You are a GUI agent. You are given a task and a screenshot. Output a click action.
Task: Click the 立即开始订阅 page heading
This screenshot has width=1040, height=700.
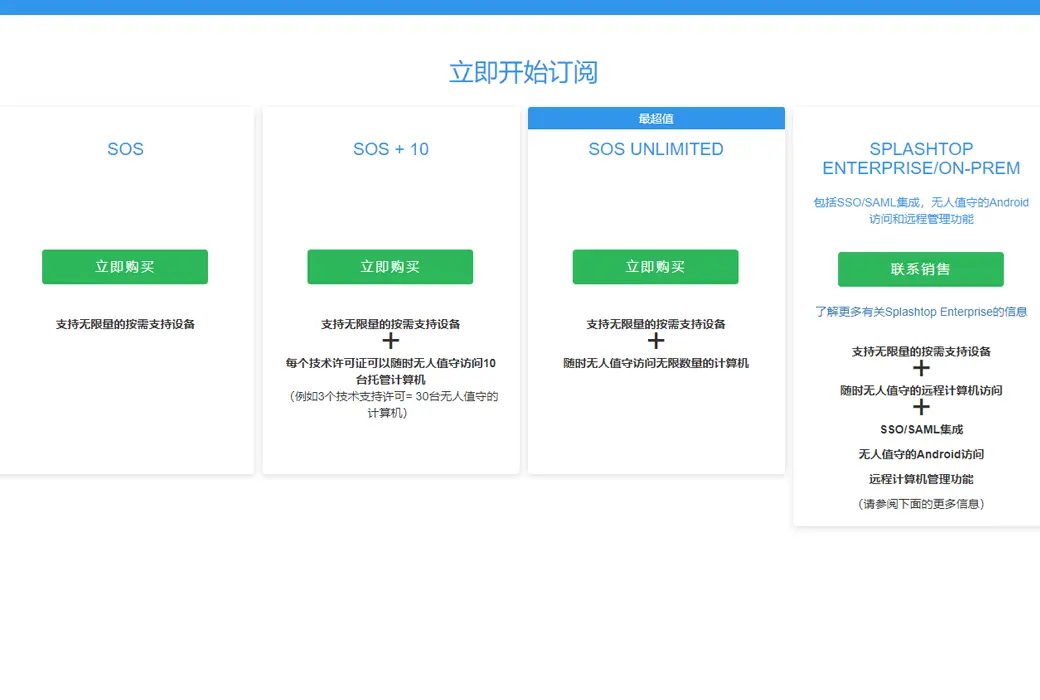523,72
